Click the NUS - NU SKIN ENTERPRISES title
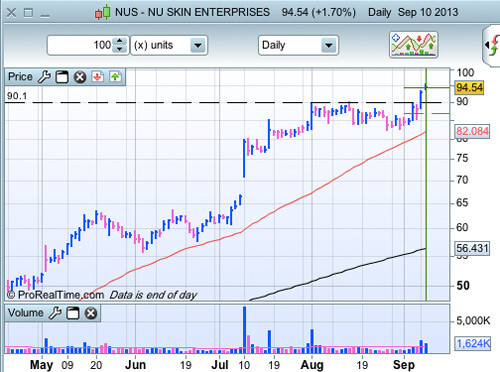 point(192,12)
